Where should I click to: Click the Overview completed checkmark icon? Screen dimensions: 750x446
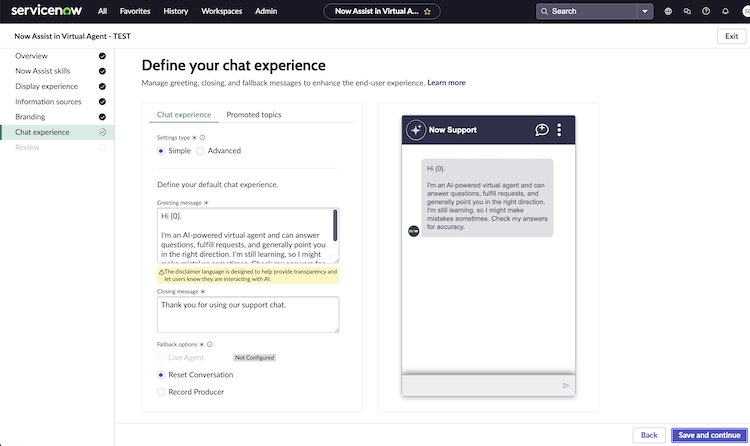[102, 56]
